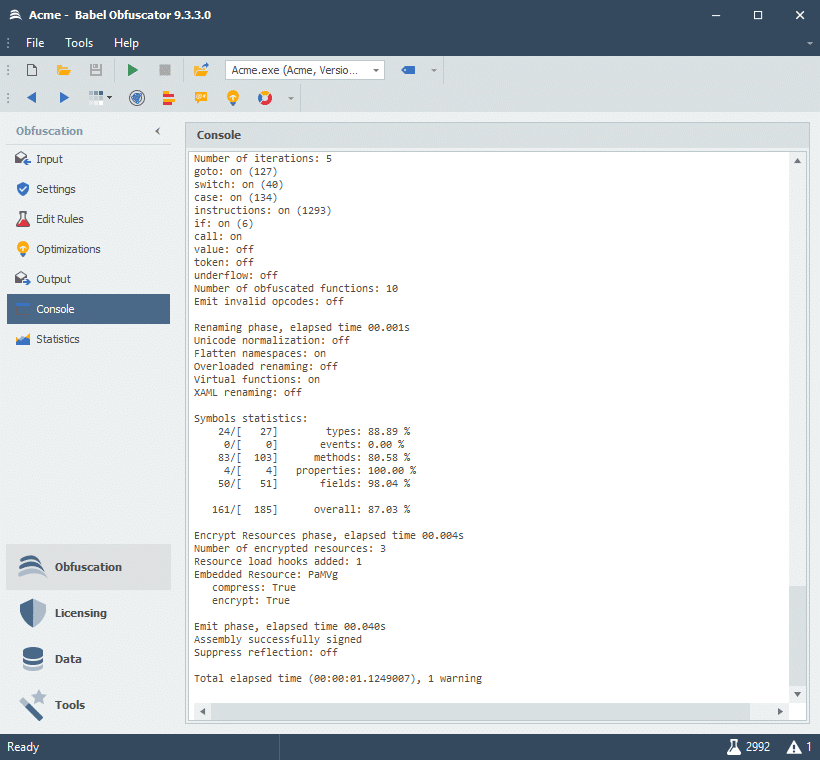Screen dimensions: 820x760
Task: Collapse the Obfuscation sidebar panel chevron
Action: tap(157, 131)
